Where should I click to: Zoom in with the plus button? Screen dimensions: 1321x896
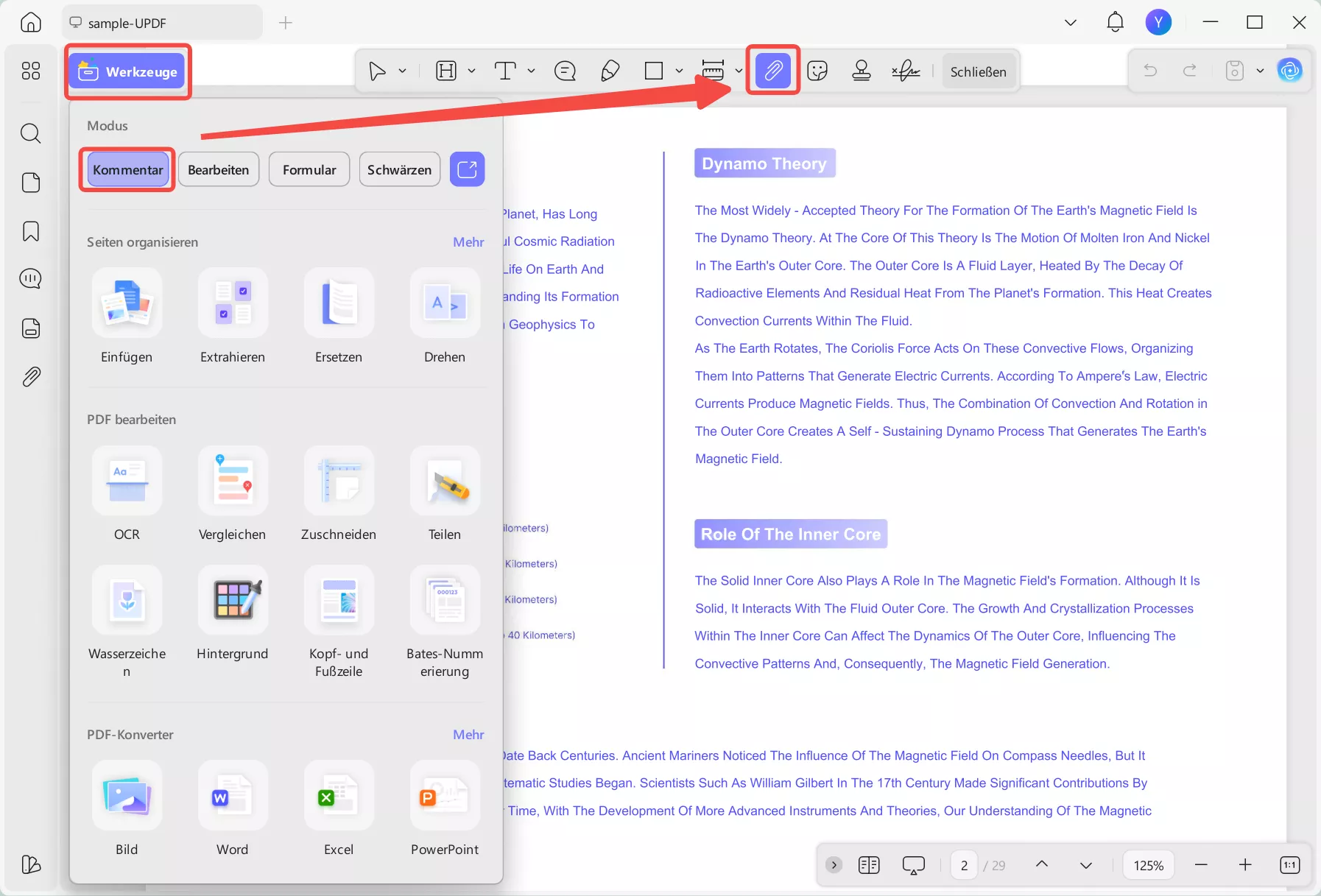tap(1244, 864)
